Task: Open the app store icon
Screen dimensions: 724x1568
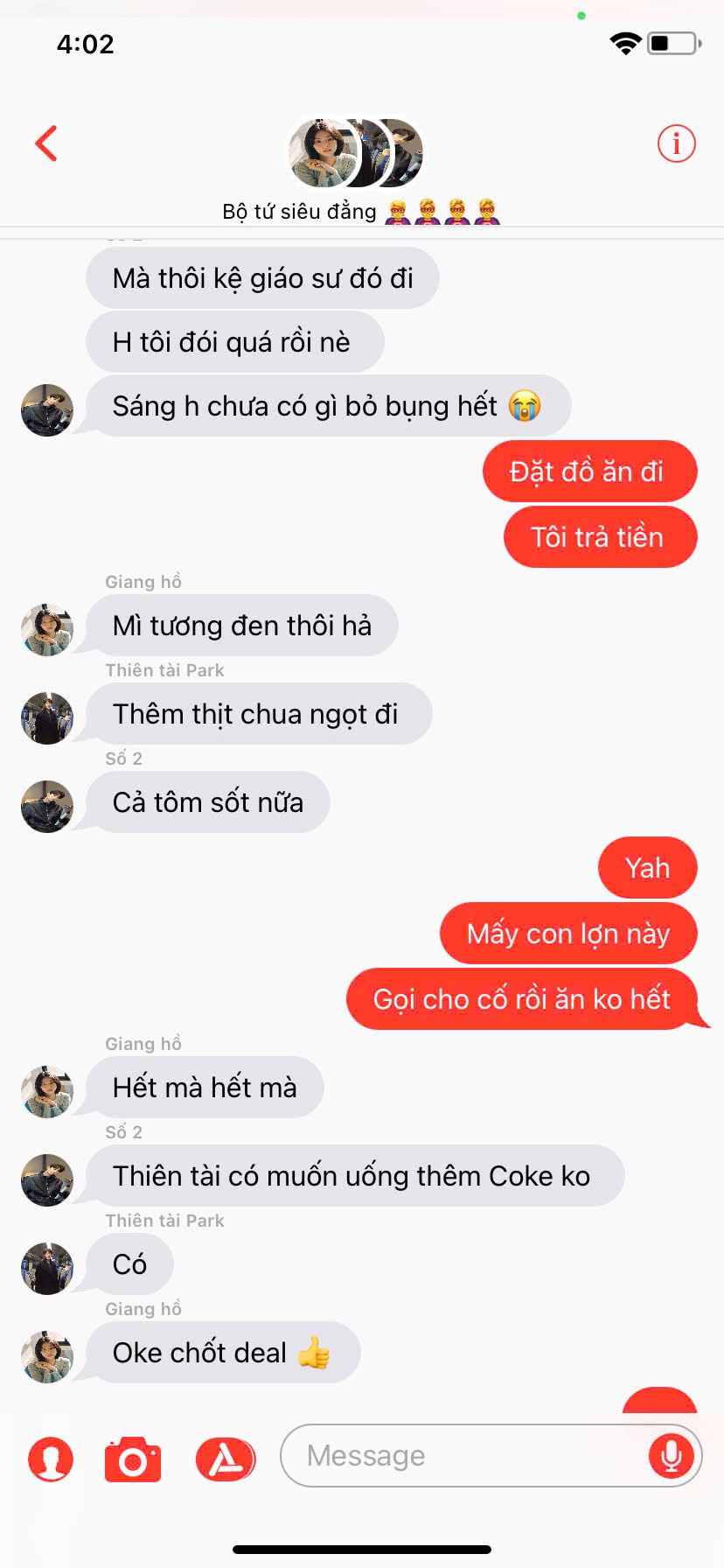Action: (x=226, y=1459)
